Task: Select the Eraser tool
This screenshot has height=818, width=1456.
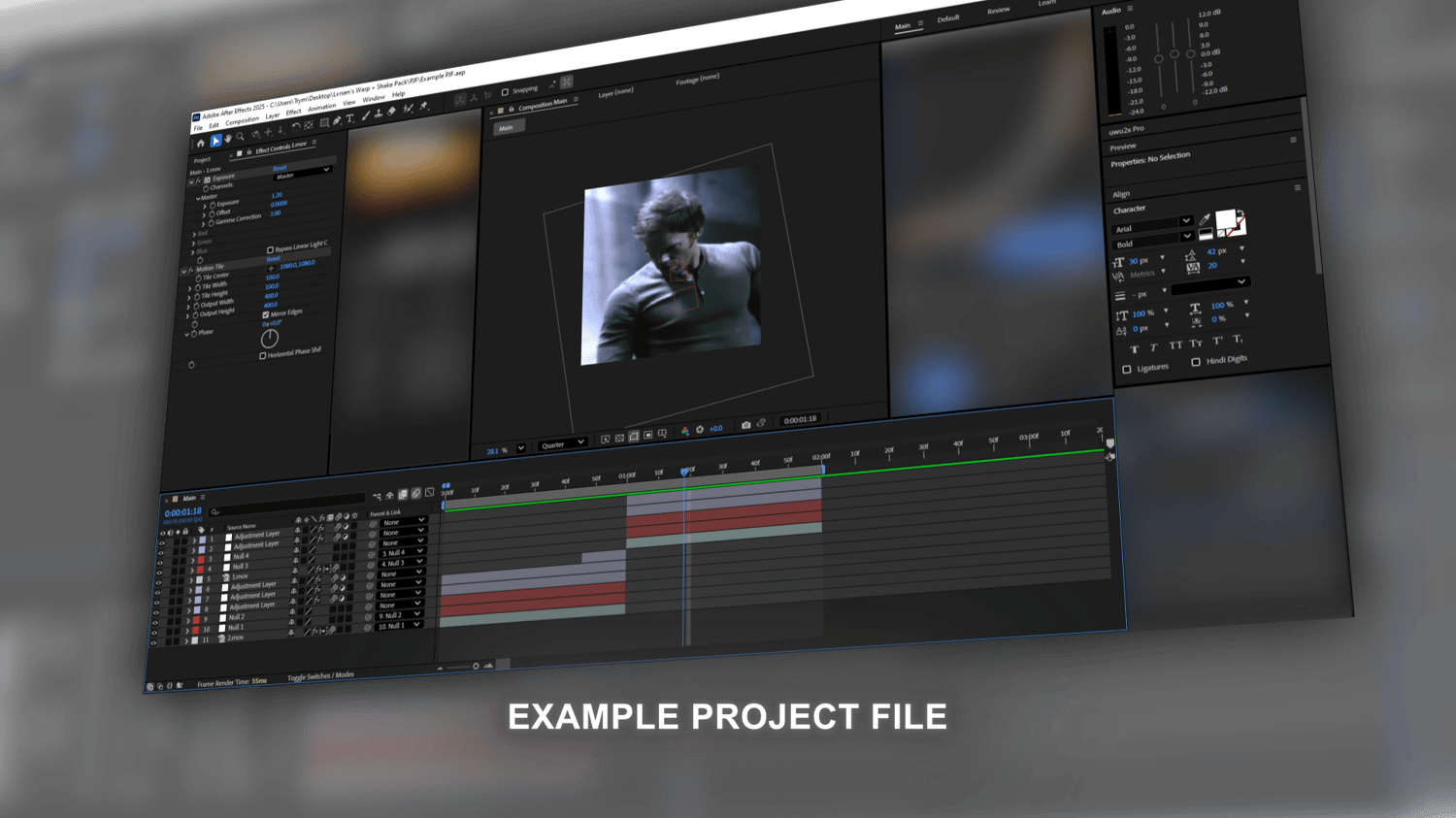Action: coord(392,112)
